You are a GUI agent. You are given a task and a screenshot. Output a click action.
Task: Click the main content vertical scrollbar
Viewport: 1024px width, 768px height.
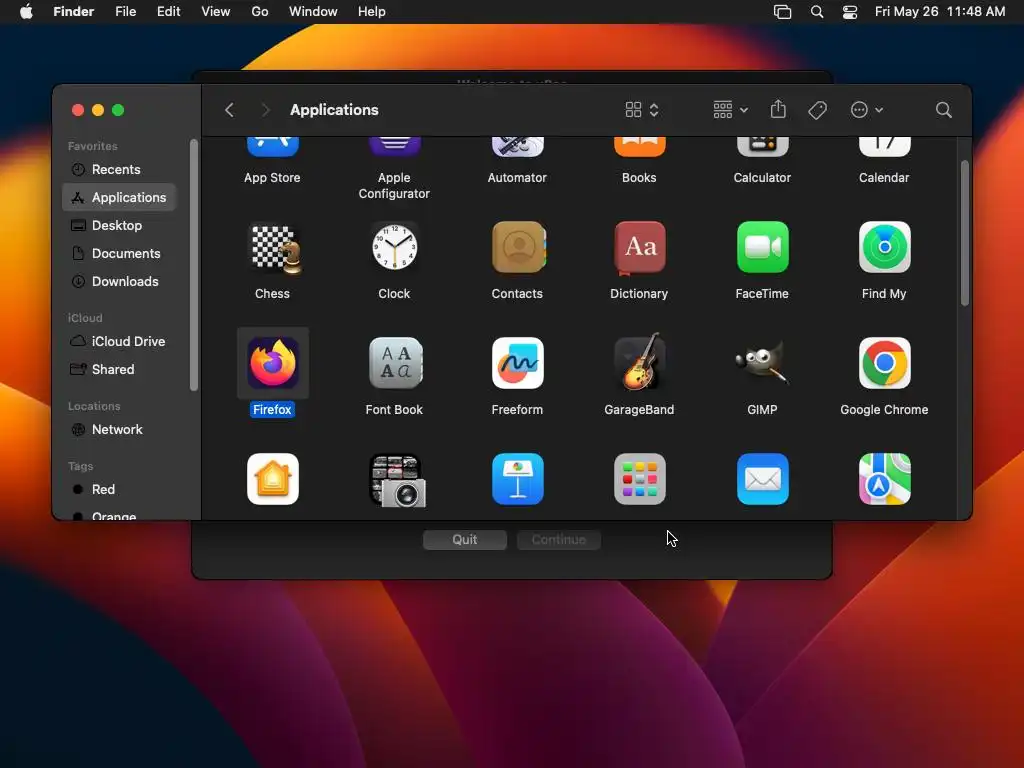[964, 232]
